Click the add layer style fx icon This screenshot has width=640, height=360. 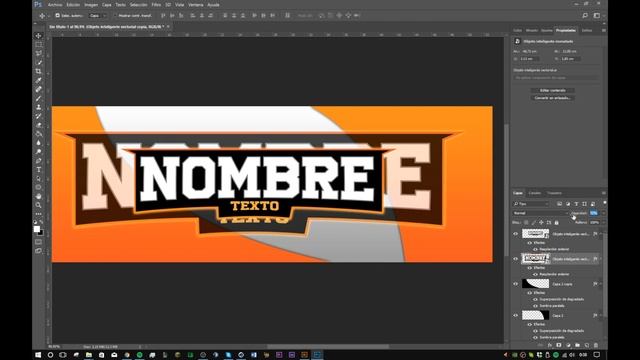pyautogui.click(x=549, y=345)
